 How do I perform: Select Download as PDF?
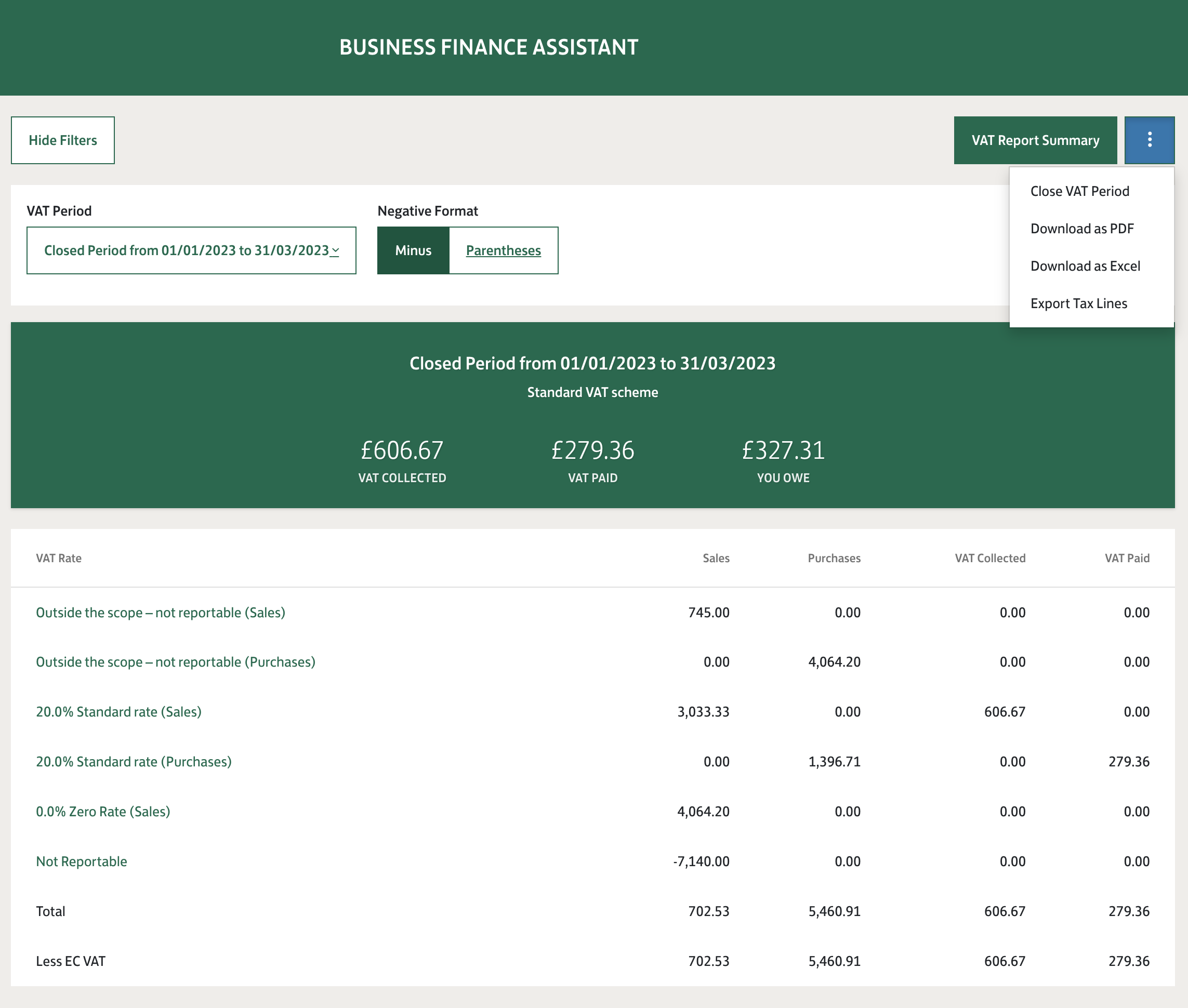pos(1081,228)
